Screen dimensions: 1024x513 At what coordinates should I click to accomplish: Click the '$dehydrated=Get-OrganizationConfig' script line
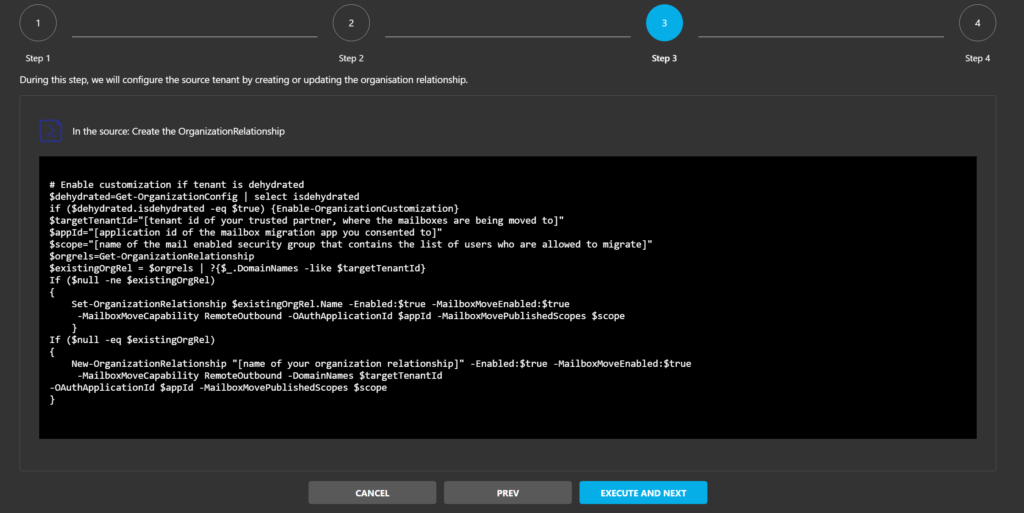coord(204,196)
